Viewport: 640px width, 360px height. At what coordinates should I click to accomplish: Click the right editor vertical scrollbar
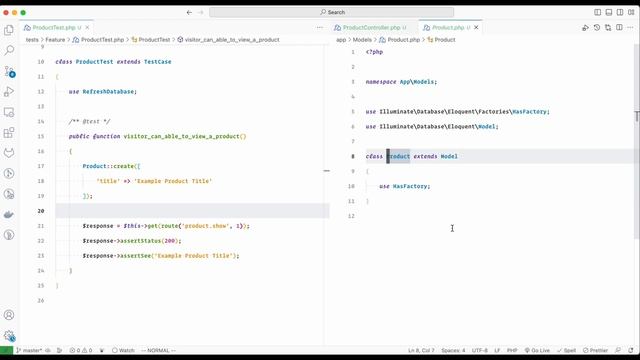(636, 141)
